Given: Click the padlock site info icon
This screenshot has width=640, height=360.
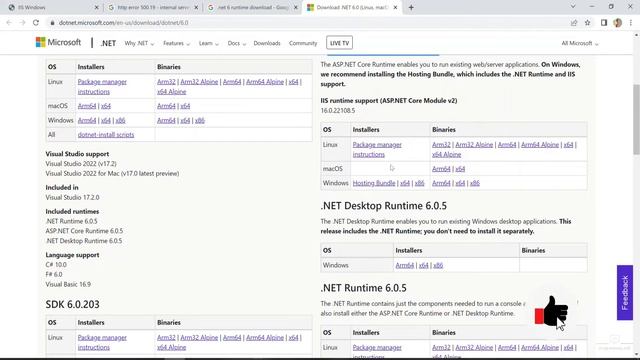Looking at the screenshot, I should coord(52,23).
